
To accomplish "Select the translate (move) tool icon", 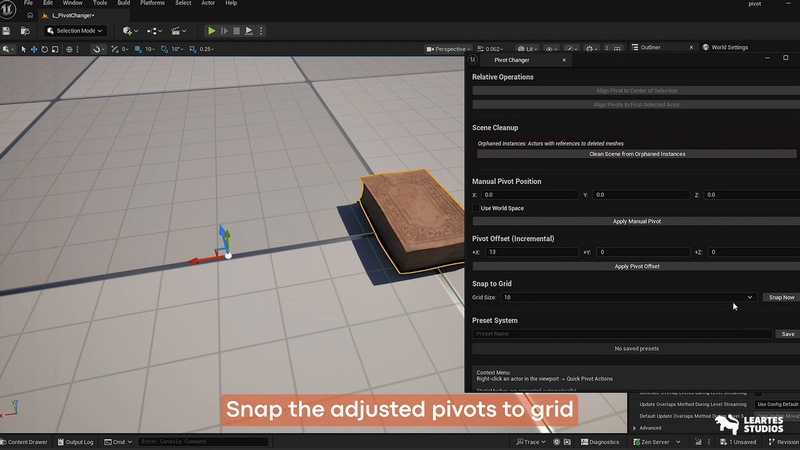I will (36, 48).
